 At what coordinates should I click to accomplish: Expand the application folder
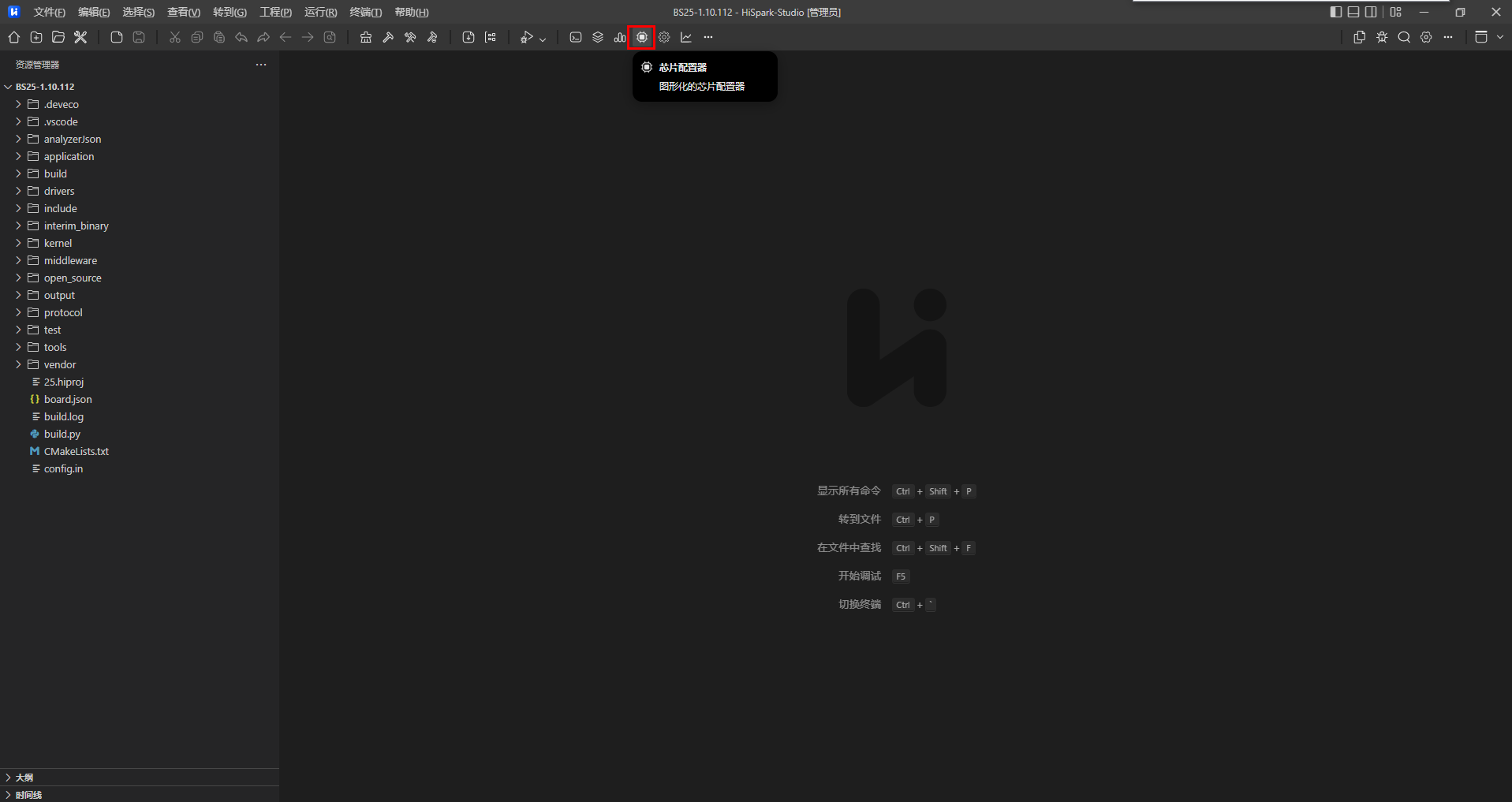pyautogui.click(x=69, y=156)
